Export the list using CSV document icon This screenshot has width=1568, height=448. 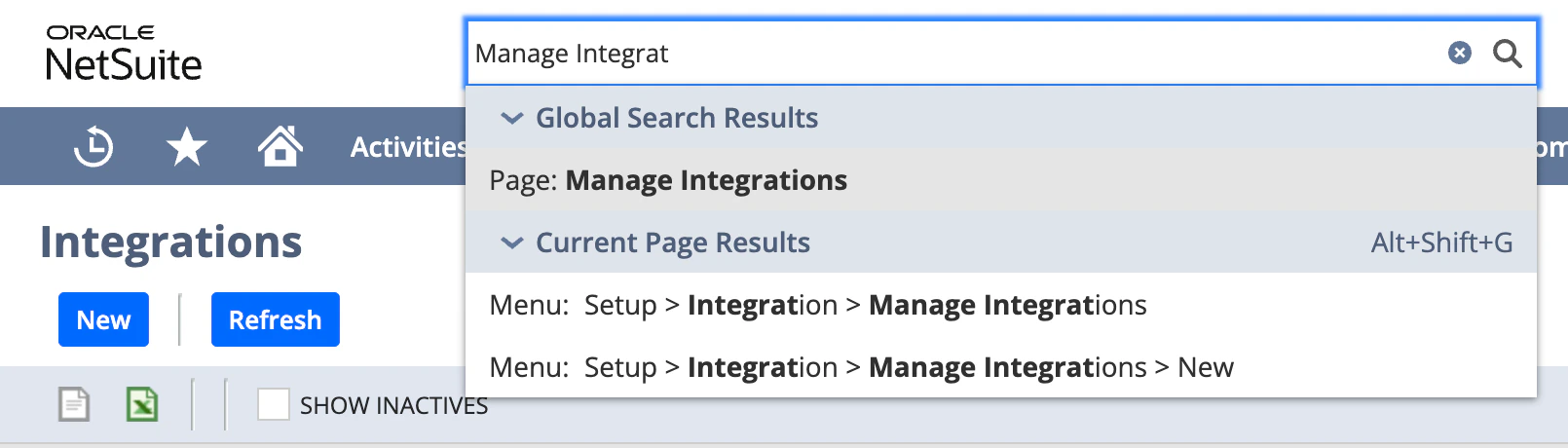point(74,404)
